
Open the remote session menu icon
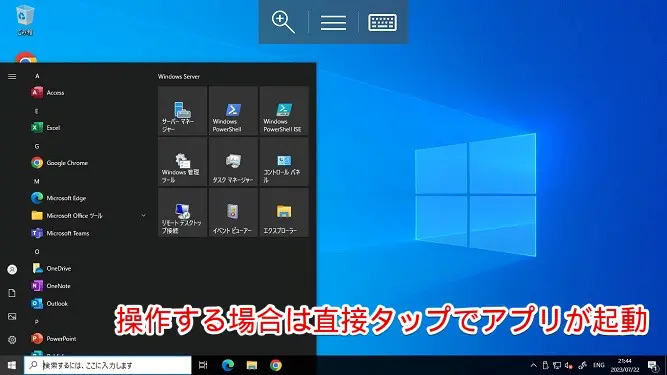pyautogui.click(x=333, y=23)
